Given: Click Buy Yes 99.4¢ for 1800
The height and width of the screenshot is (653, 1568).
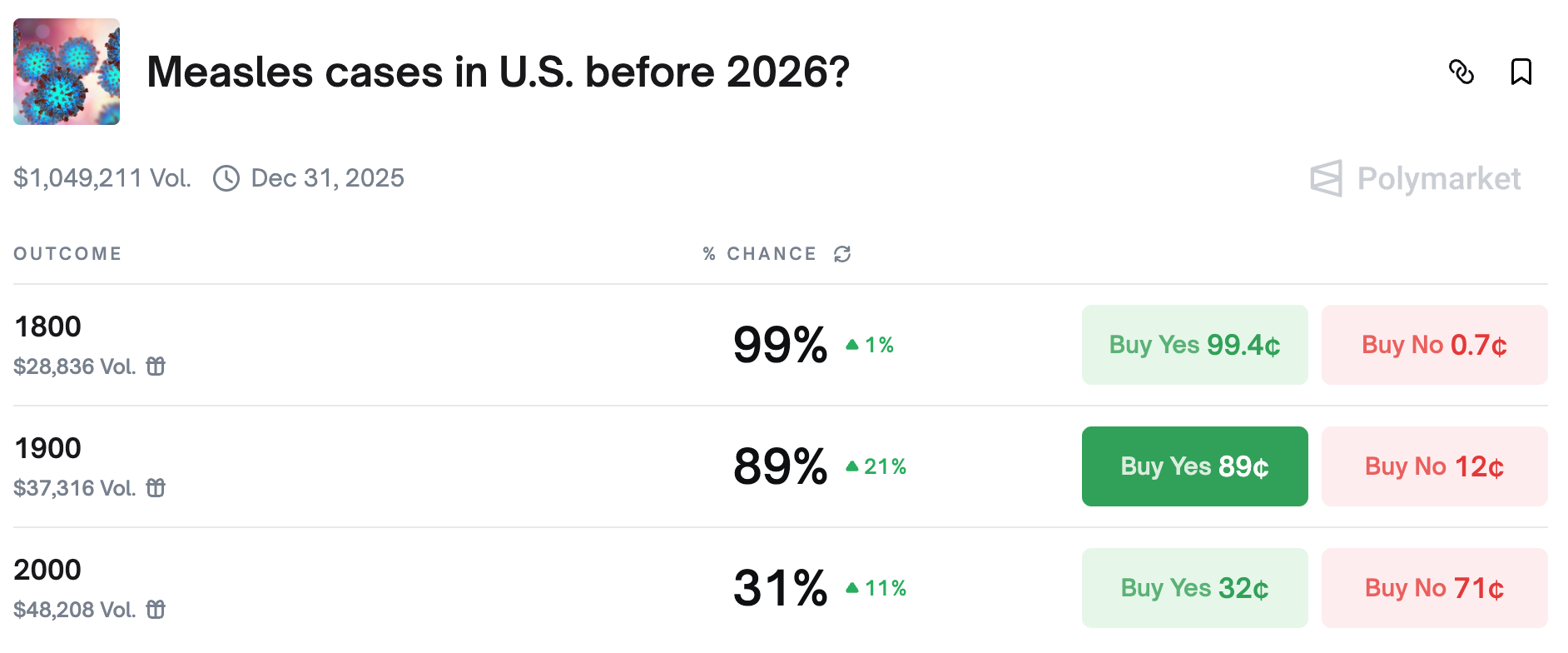Looking at the screenshot, I should coord(1194,345).
